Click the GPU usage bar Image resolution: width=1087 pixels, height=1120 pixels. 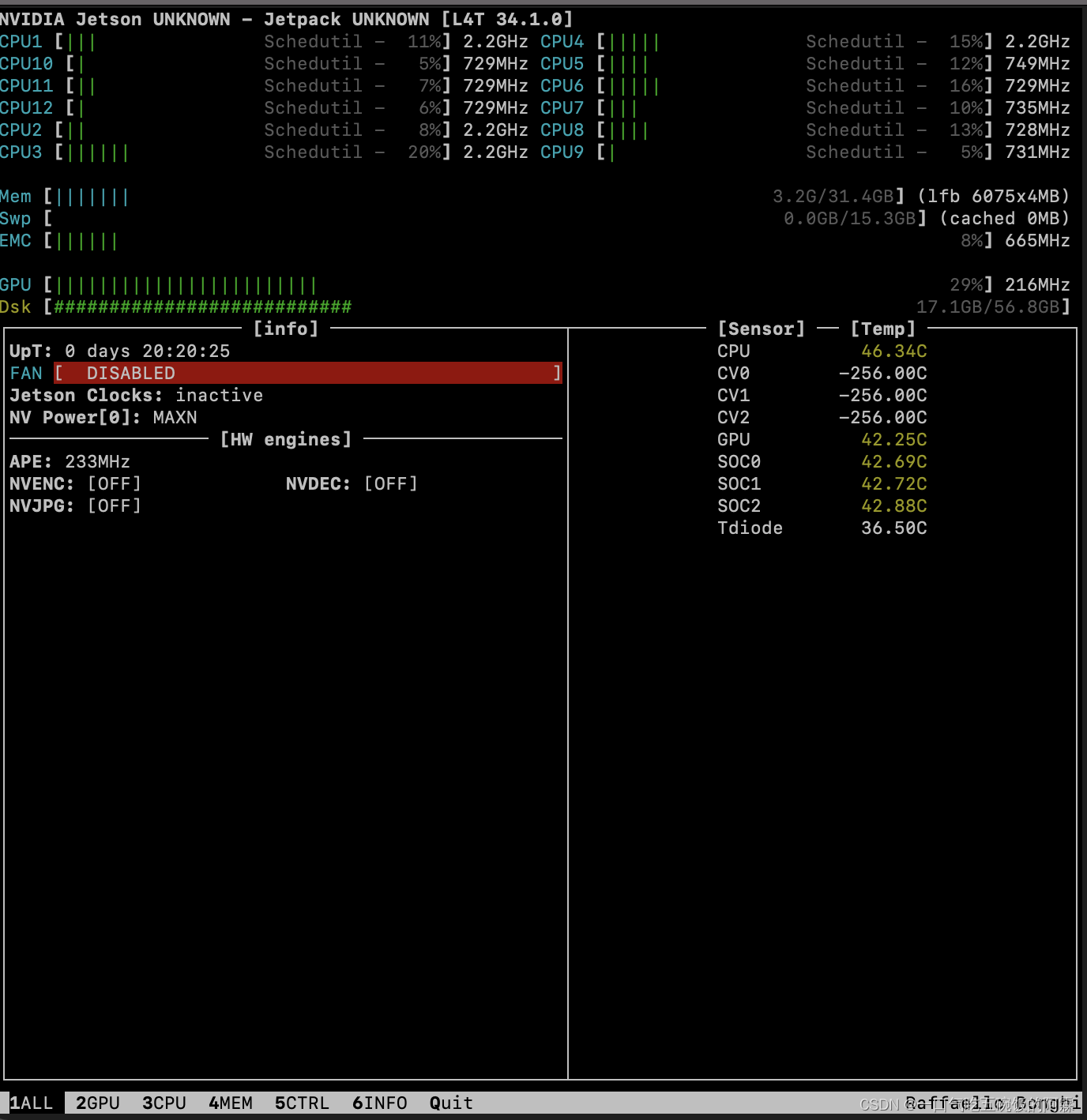click(x=186, y=285)
